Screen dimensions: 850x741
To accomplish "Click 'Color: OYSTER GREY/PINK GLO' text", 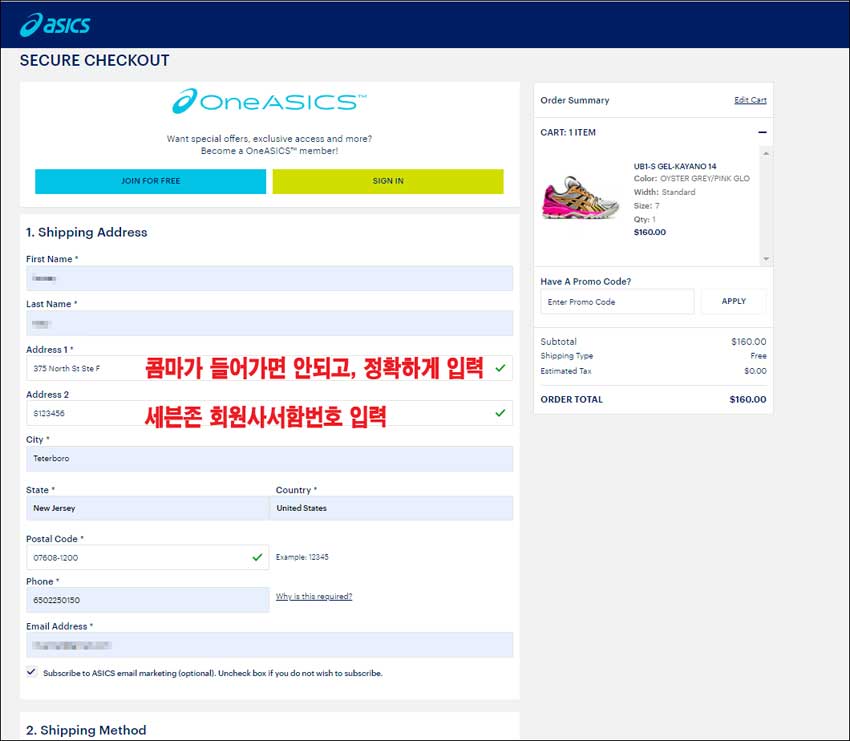I will pos(692,178).
